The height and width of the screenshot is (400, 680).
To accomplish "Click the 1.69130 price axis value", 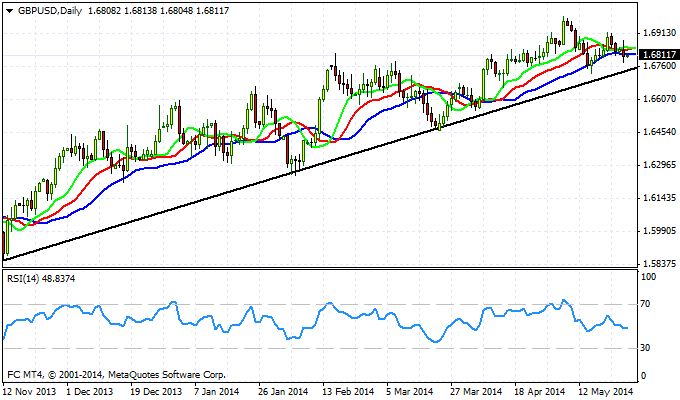I will tap(660, 33).
